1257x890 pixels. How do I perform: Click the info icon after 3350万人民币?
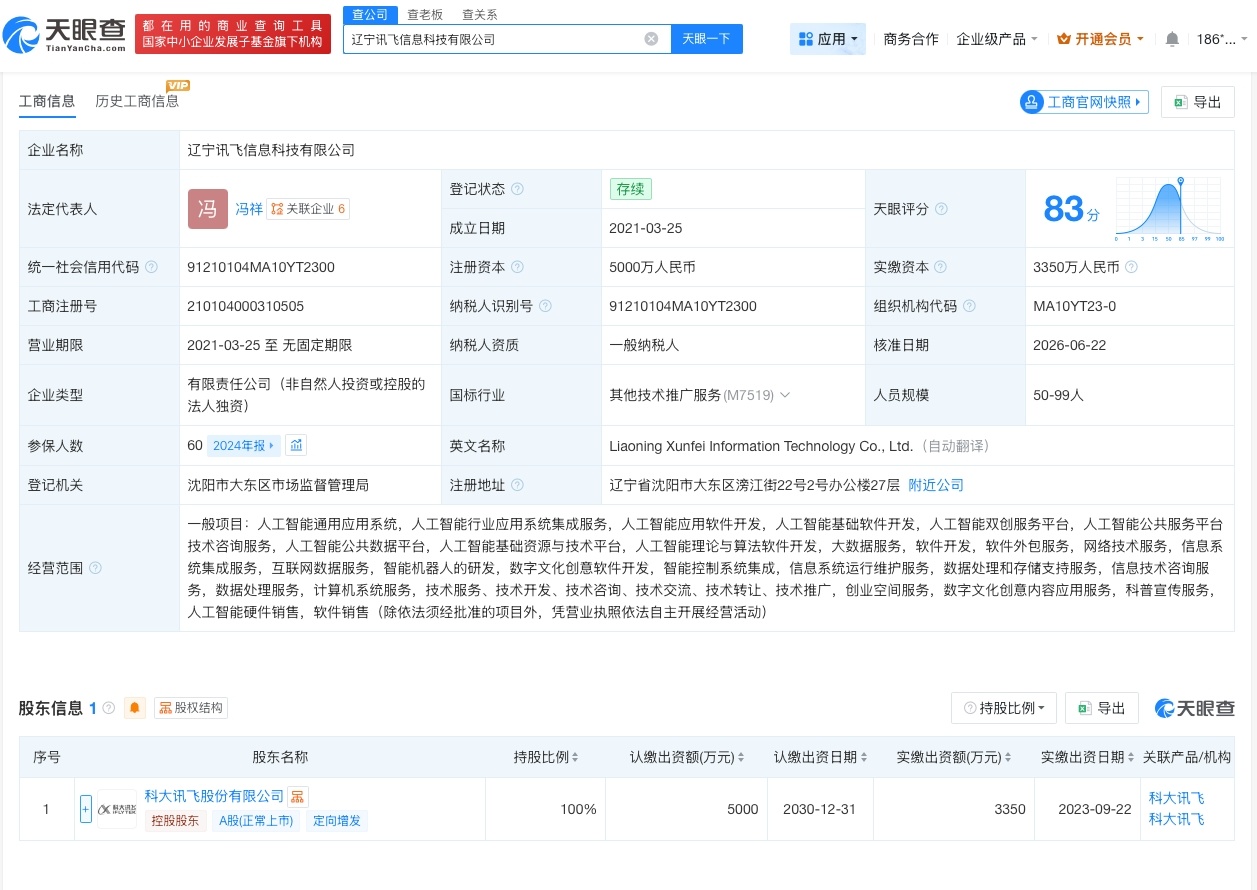[x=1131, y=267]
